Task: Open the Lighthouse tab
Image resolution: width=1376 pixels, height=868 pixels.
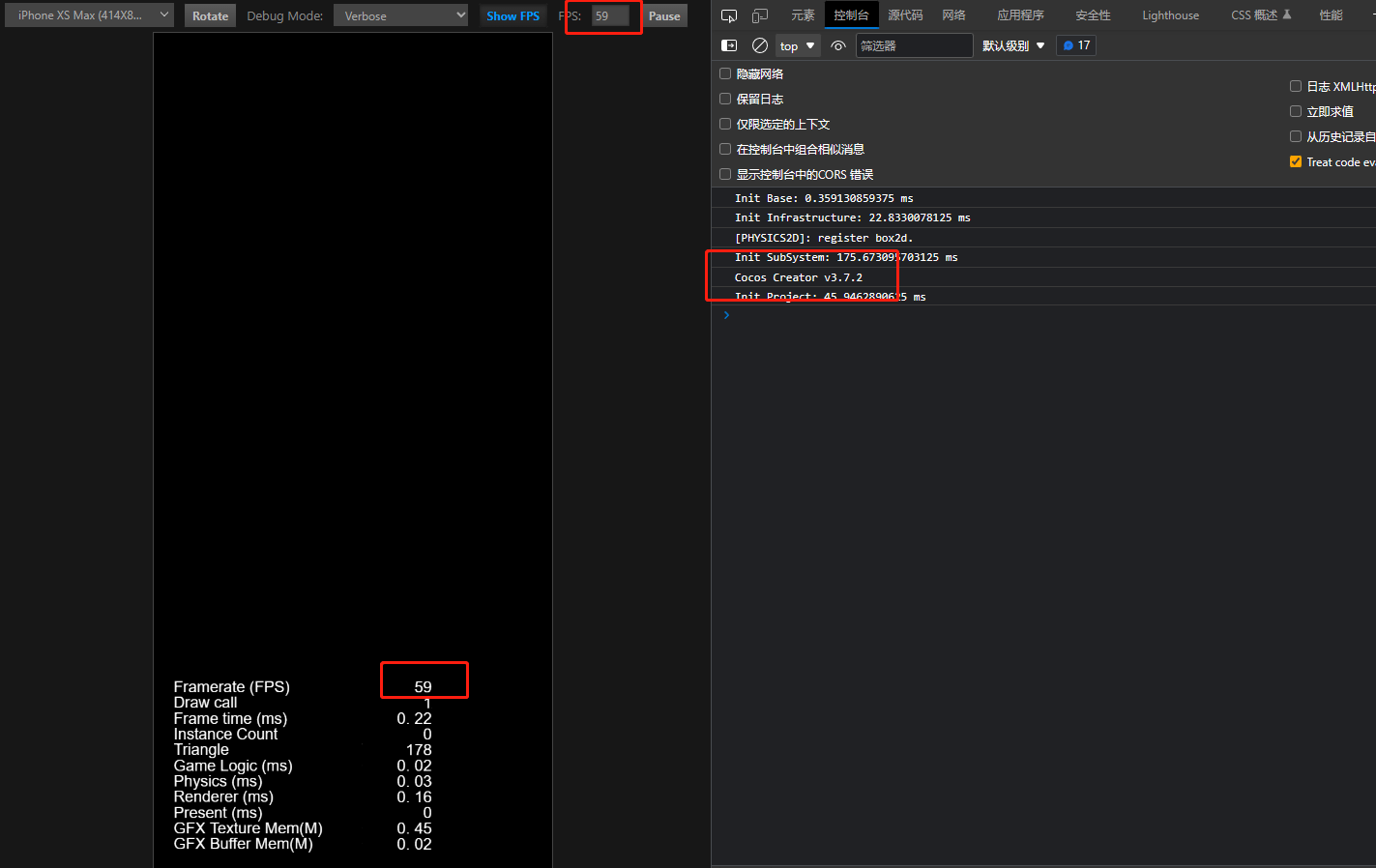Action: point(1170,15)
